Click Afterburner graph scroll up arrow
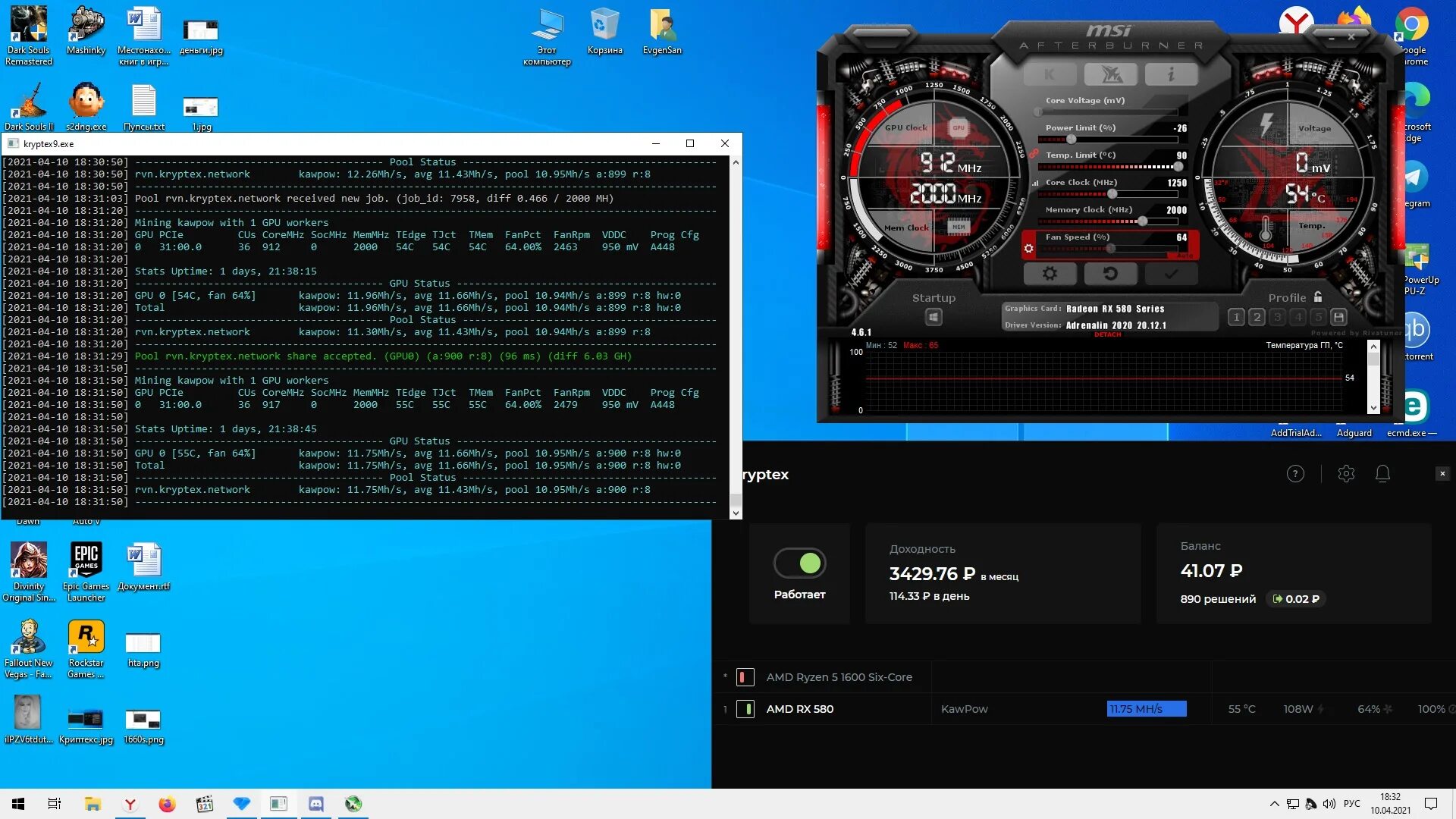Viewport: 1456px width, 819px height. point(1373,347)
